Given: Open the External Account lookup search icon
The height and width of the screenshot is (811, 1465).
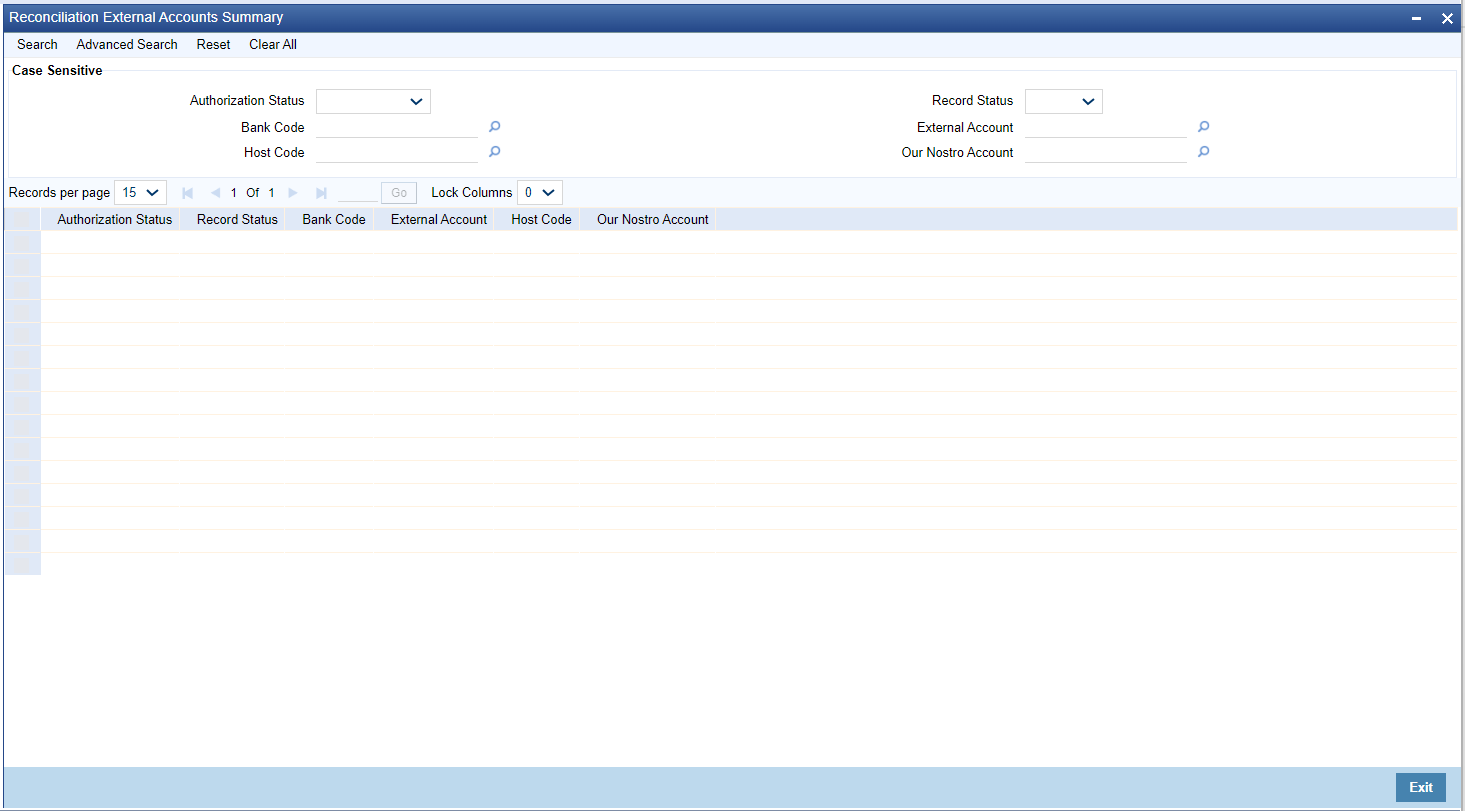Looking at the screenshot, I should [1204, 127].
